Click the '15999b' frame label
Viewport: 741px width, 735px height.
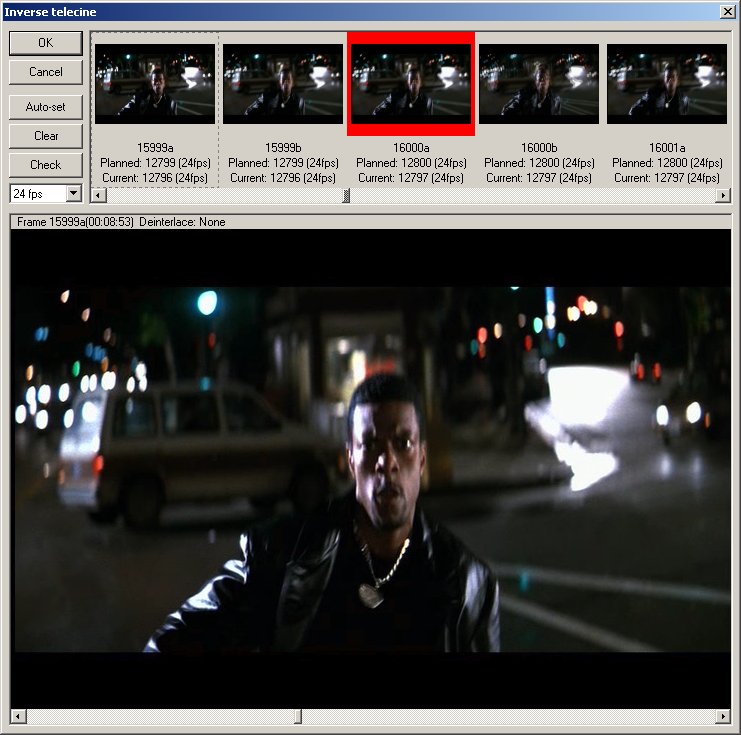tap(283, 148)
